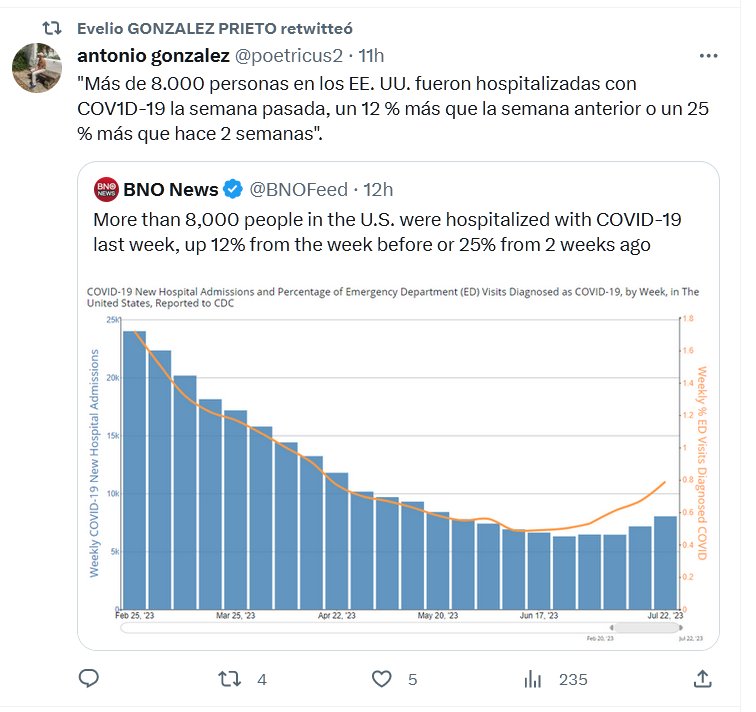The height and width of the screenshot is (712, 756).
Task: Like the tweet with the heart icon
Action: pos(381,679)
